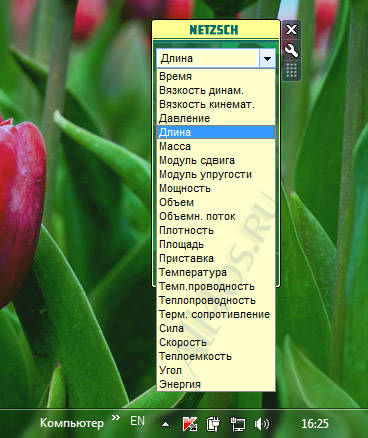
Task: Select Энергия at list bottom
Action: (216, 384)
